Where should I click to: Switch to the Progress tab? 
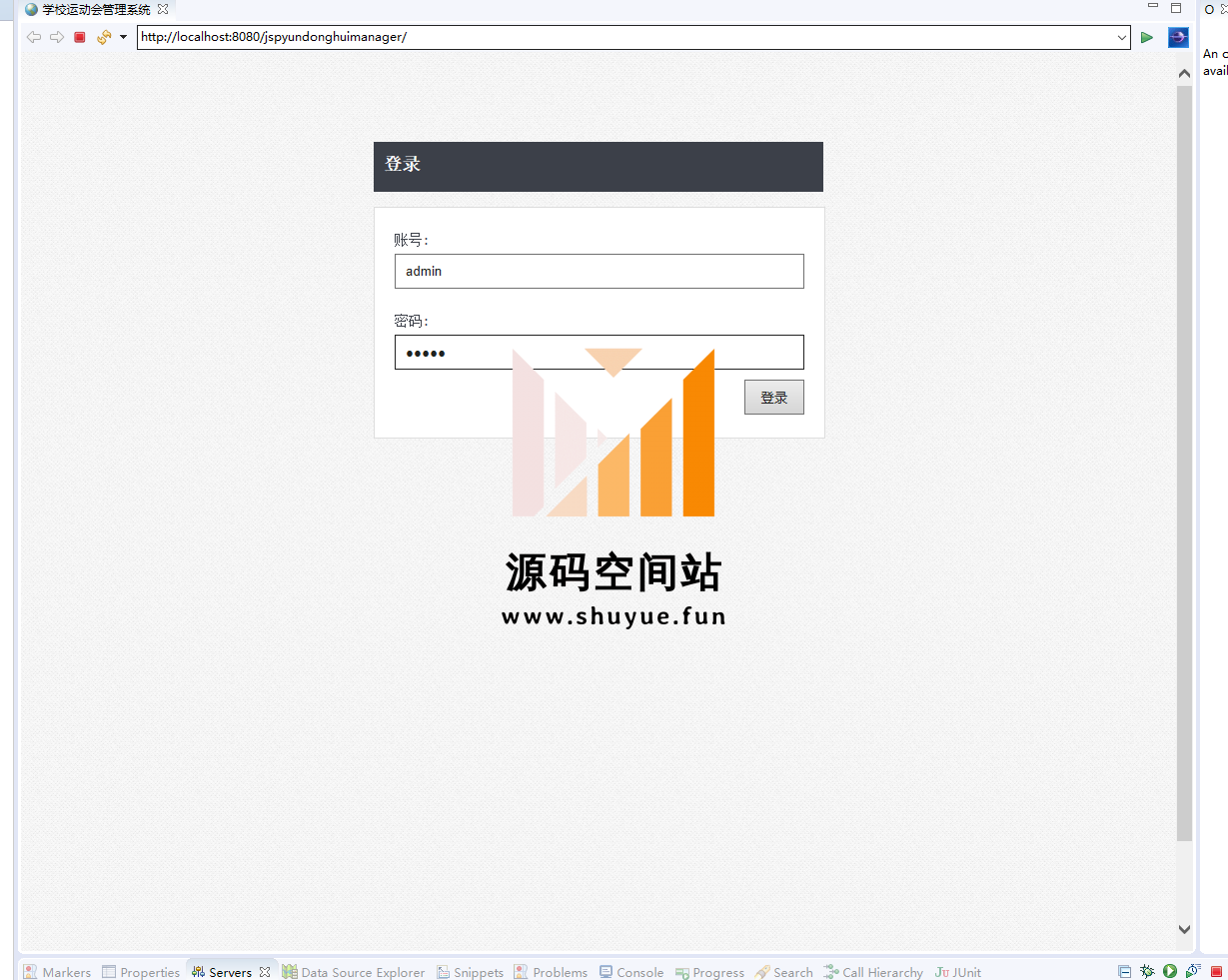[709, 972]
